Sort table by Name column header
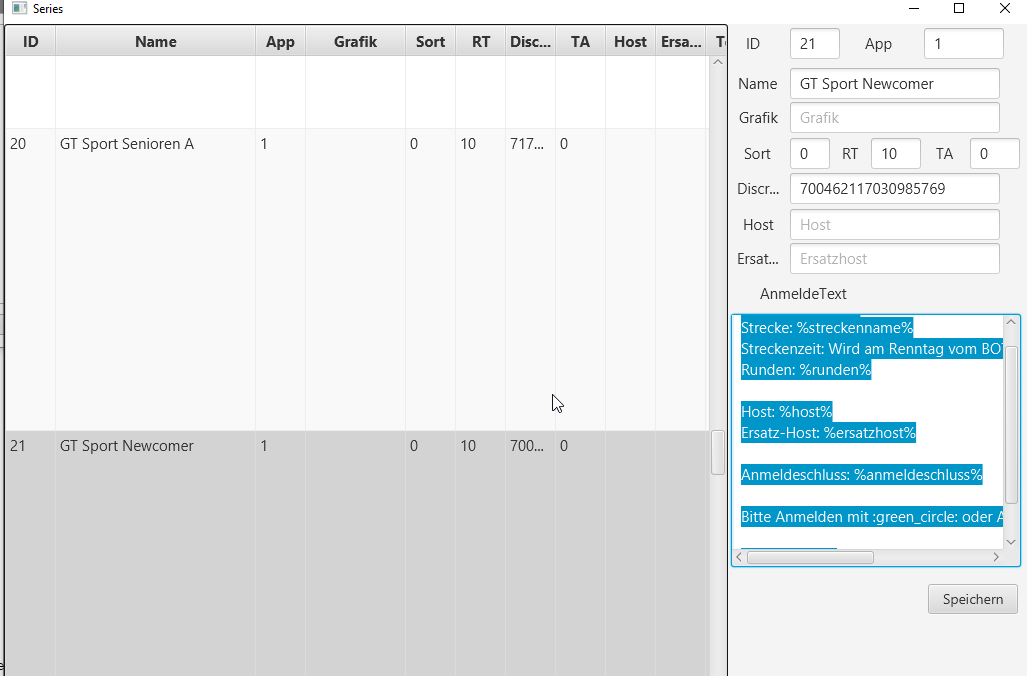This screenshot has width=1027, height=676. (155, 42)
